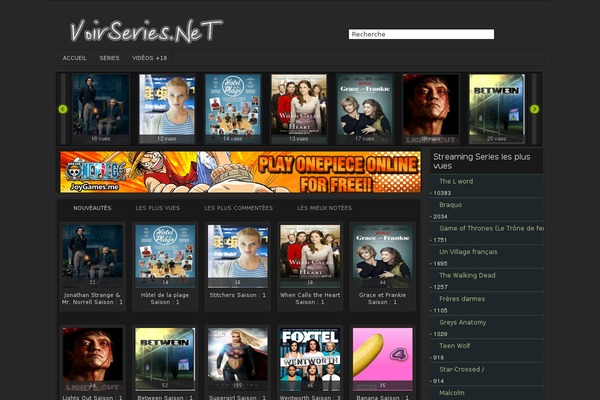Open carousel When Calls the Heart poster, 13 vues
The image size is (600, 400).
point(299,109)
